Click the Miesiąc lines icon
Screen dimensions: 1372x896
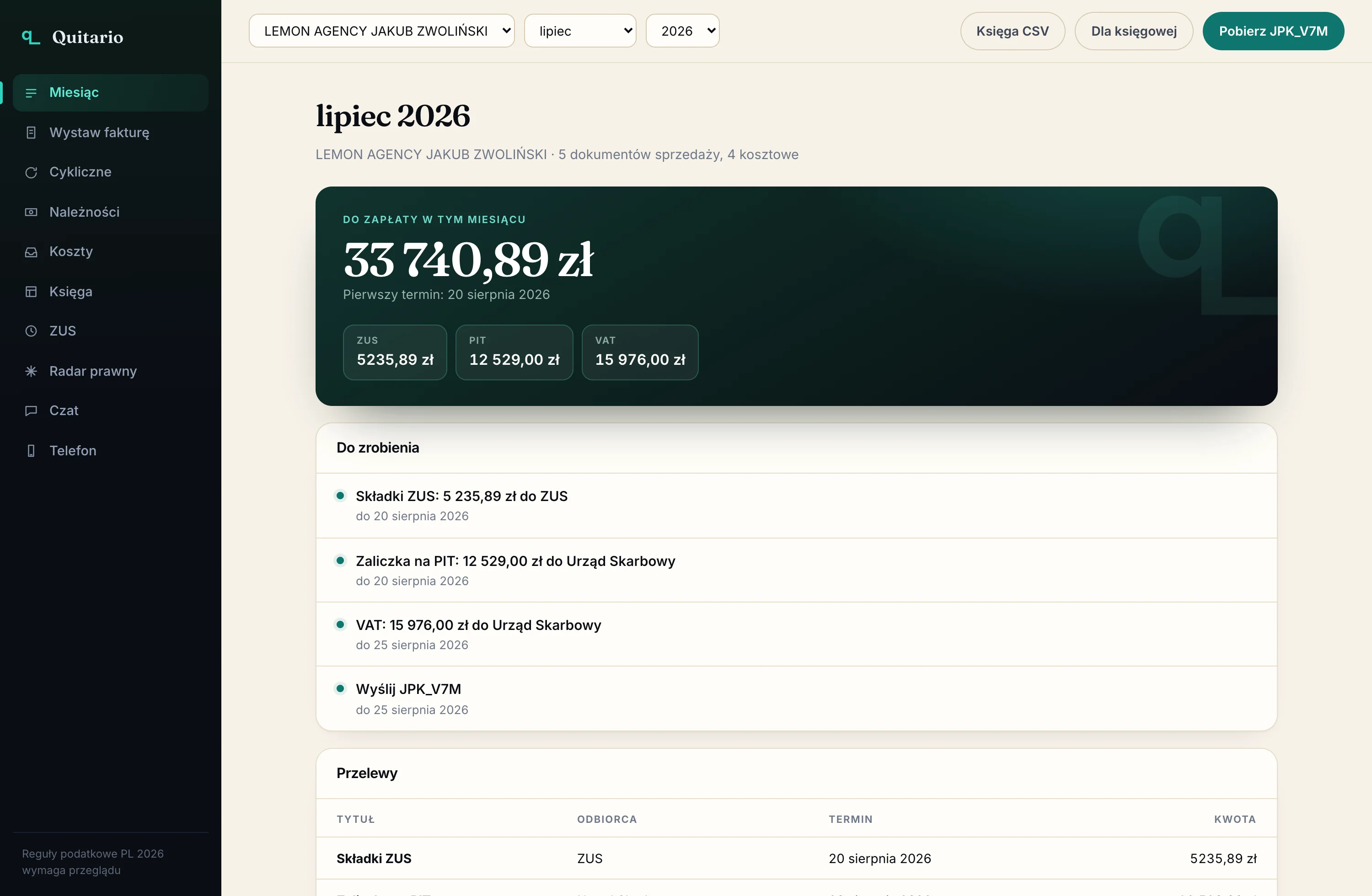pyautogui.click(x=31, y=93)
